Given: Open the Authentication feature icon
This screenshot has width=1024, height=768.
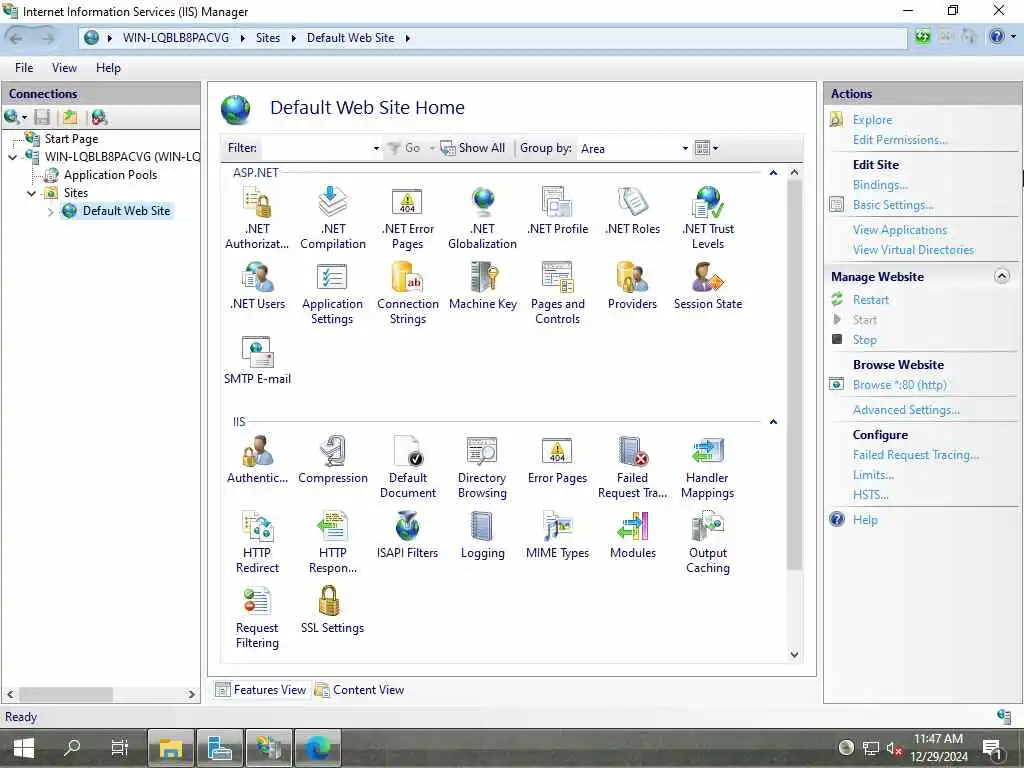Looking at the screenshot, I should coord(257,460).
